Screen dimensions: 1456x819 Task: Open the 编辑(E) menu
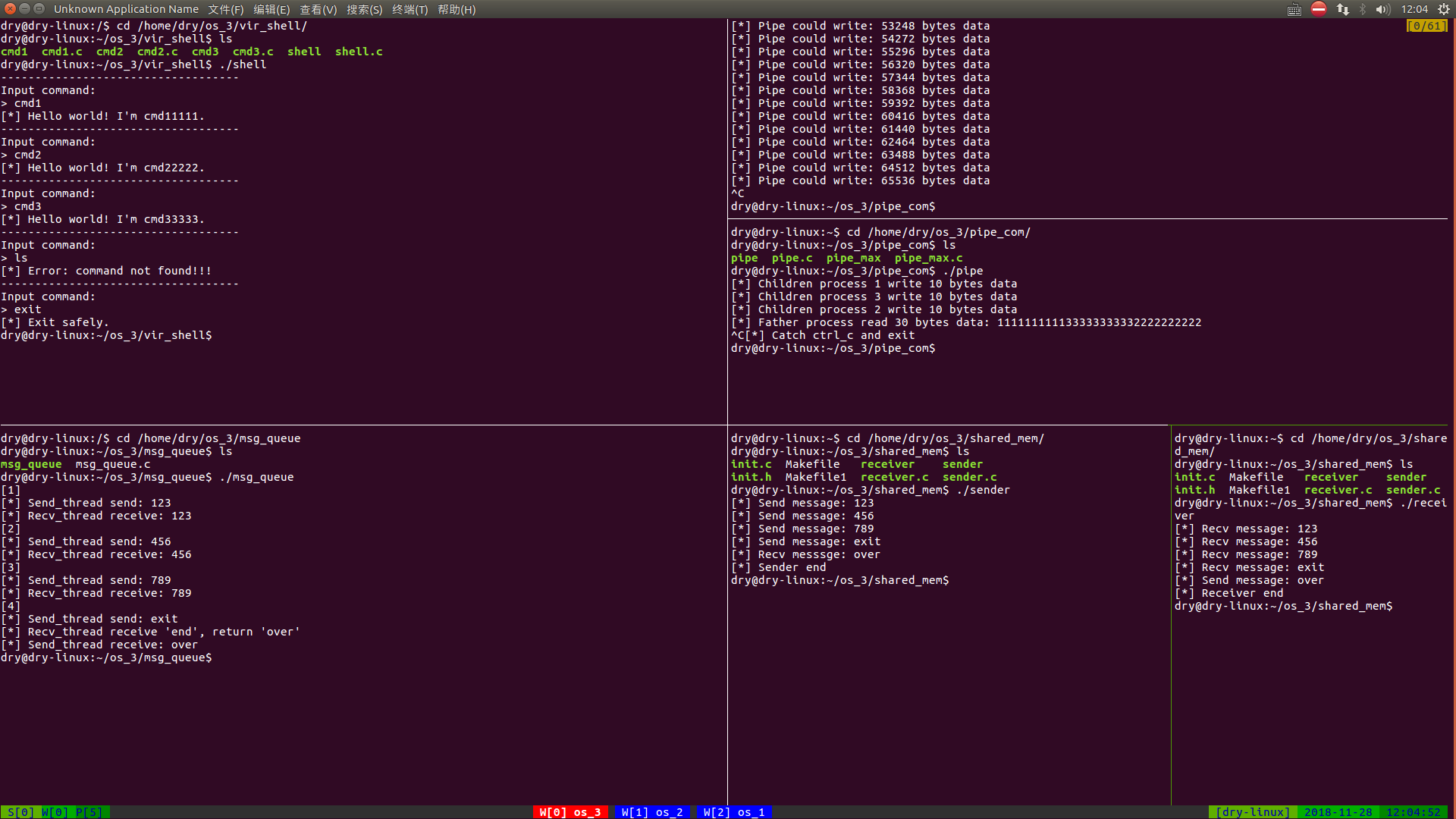click(271, 9)
